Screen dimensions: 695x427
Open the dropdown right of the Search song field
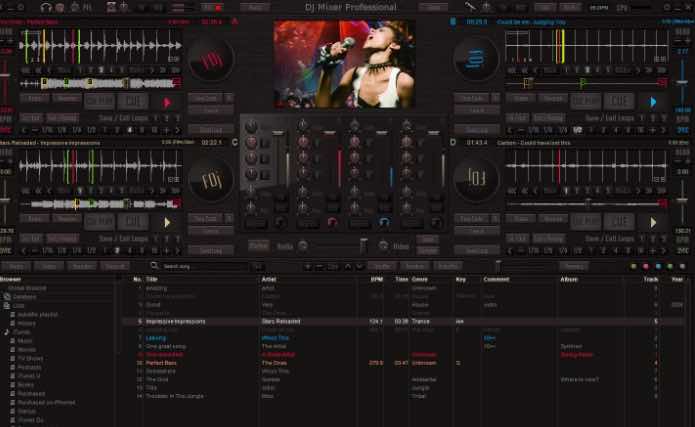click(258, 266)
